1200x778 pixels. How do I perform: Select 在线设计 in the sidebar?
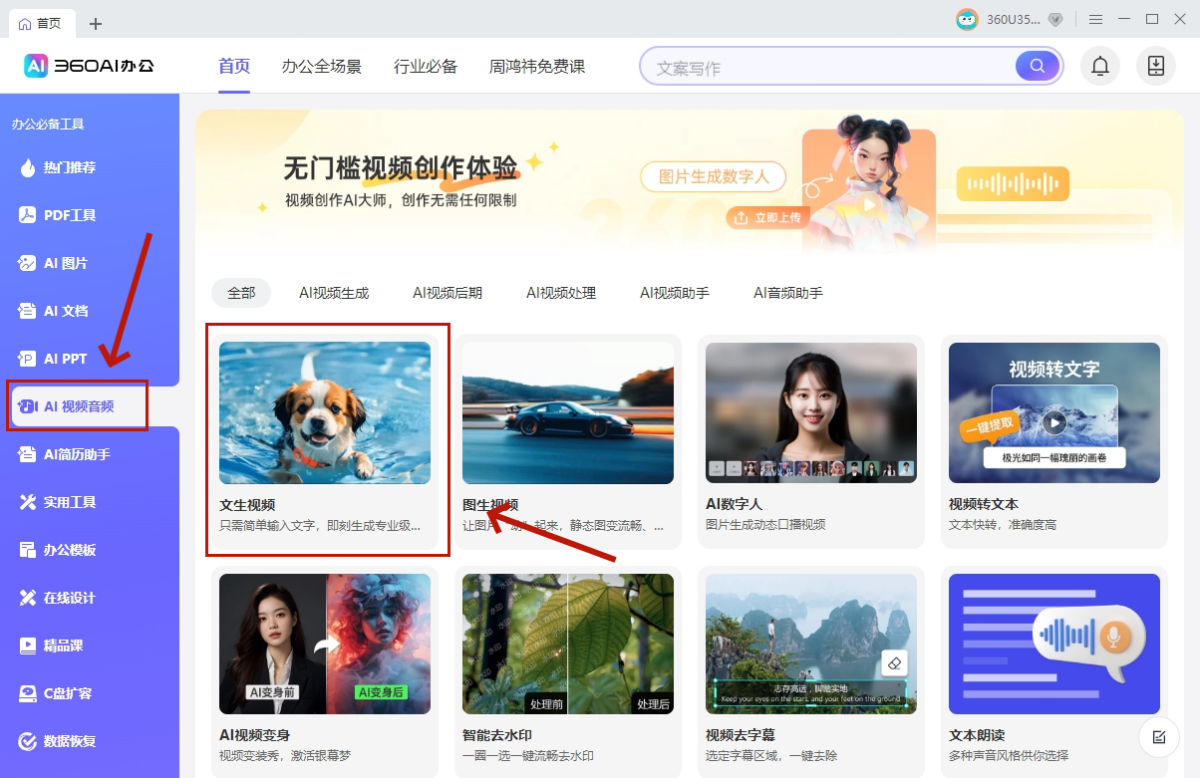pos(58,598)
